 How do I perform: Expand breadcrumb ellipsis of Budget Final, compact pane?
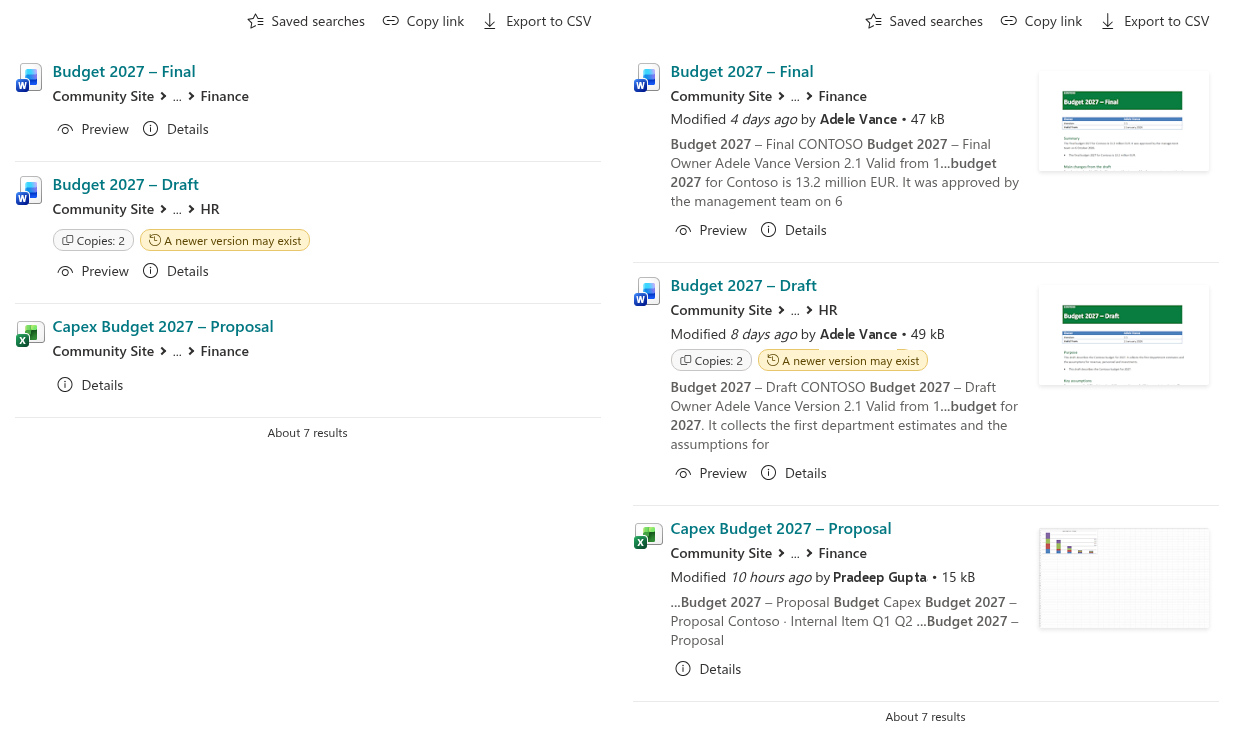[x=177, y=97]
